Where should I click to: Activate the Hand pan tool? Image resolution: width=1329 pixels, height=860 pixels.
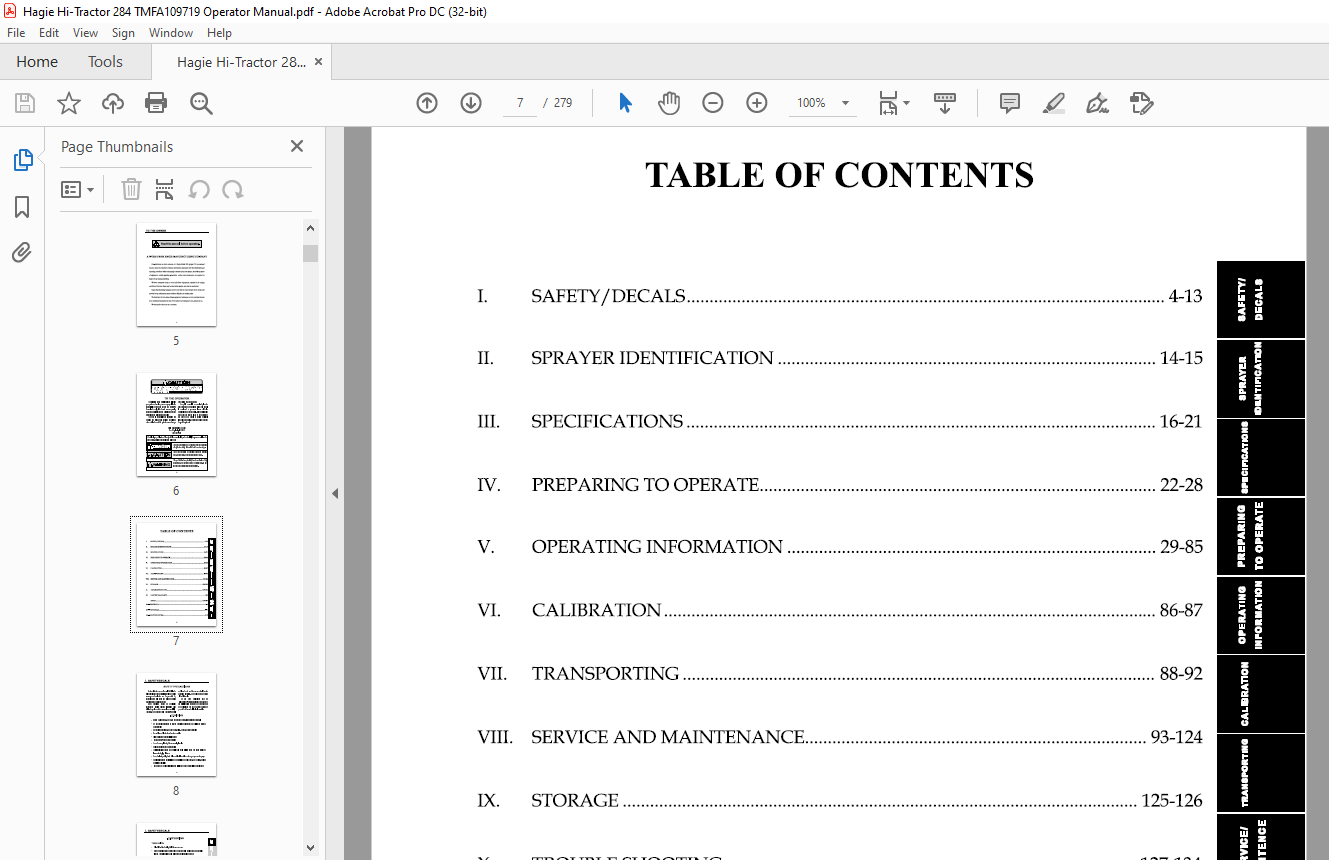669,103
